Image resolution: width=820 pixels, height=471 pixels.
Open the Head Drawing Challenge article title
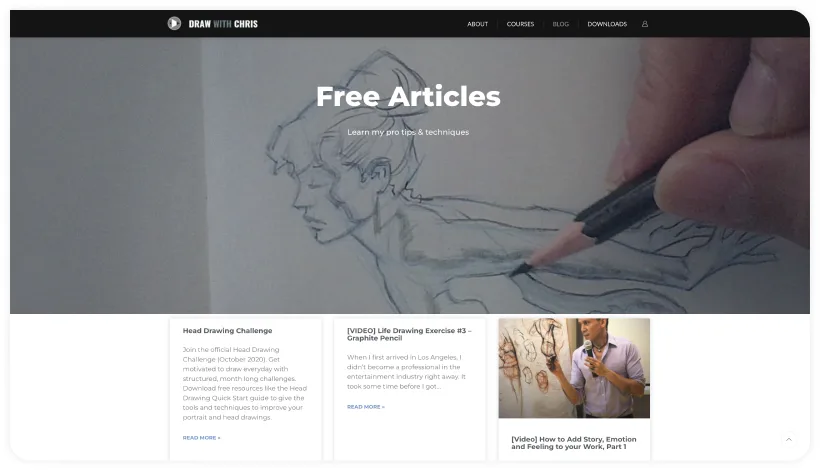click(227, 330)
